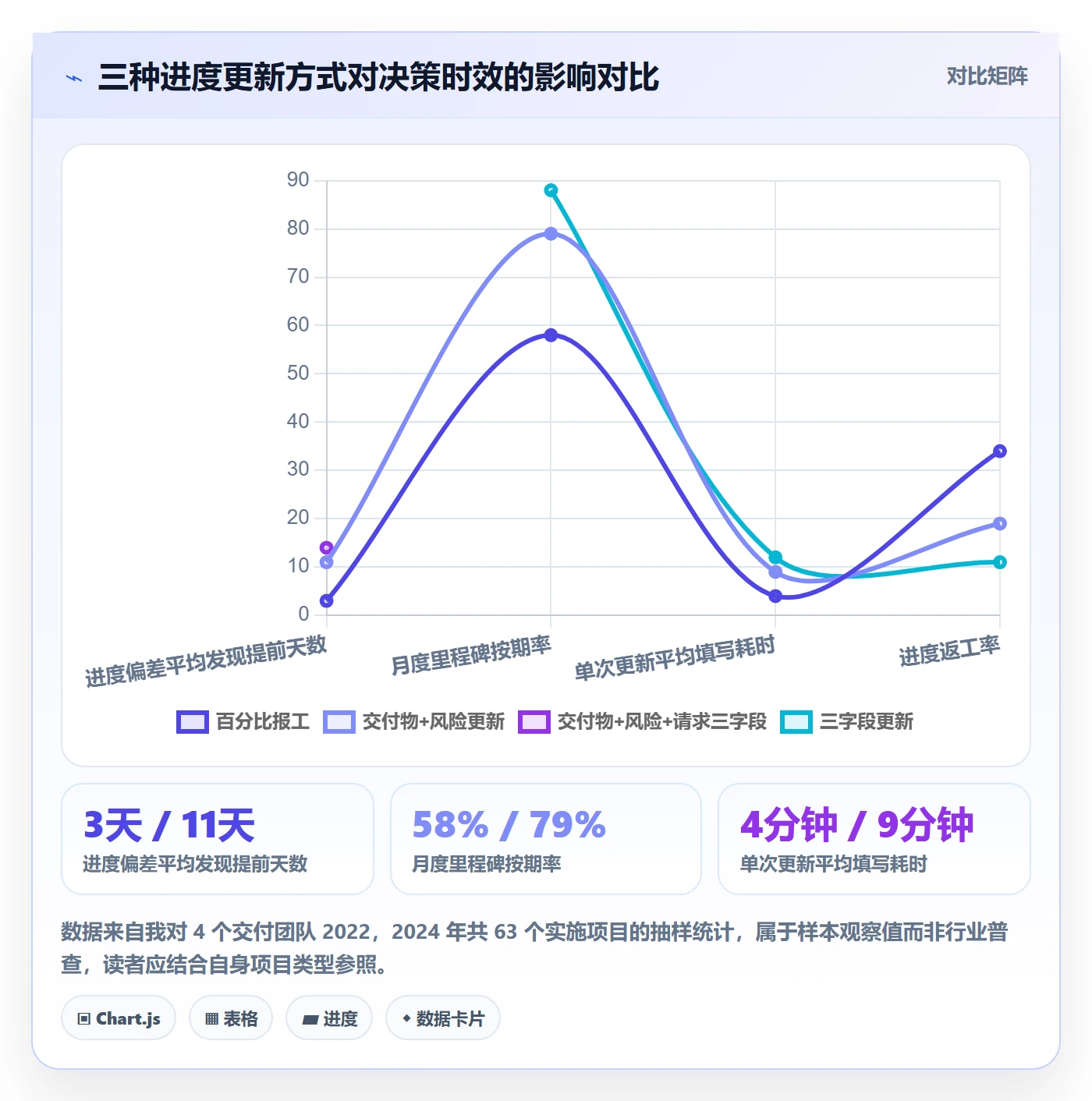1092x1101 pixels.
Task: Click the 4分钟 / 9分钟 stat card value
Action: pyautogui.click(x=856, y=825)
